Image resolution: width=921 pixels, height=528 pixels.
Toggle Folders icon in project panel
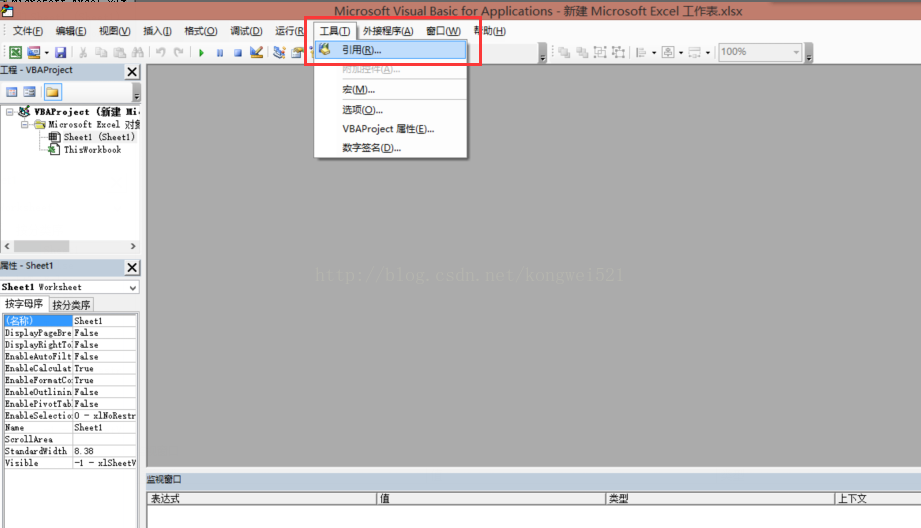click(x=52, y=92)
